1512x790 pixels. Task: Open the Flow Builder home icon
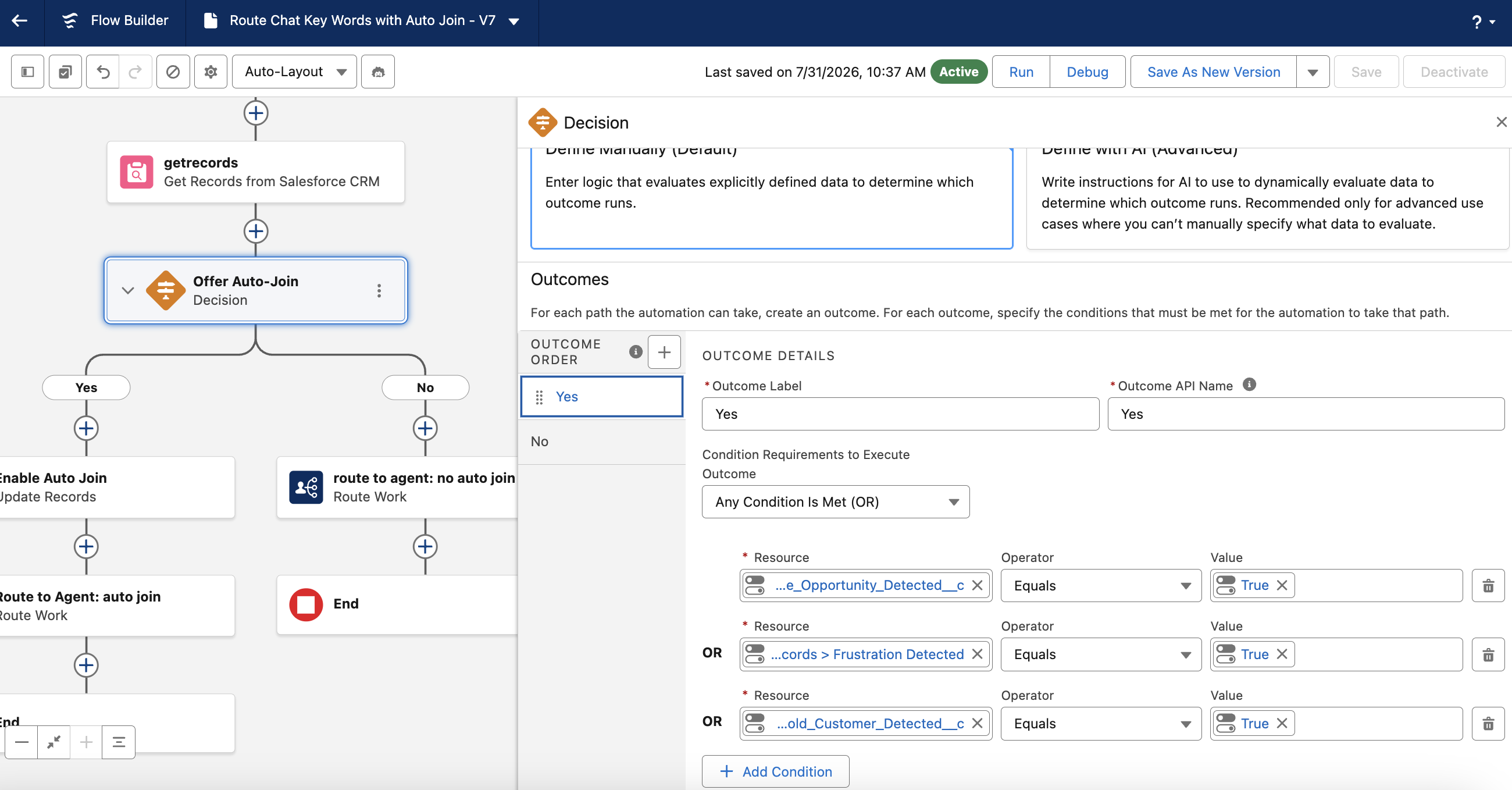[70, 21]
